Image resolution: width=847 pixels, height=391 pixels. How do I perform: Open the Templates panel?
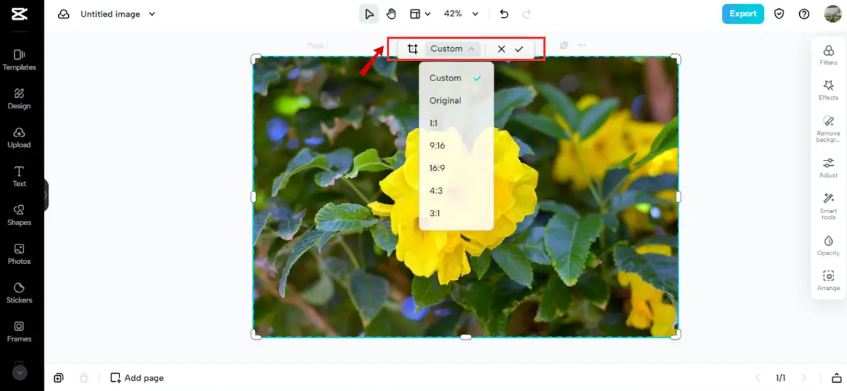point(19,60)
